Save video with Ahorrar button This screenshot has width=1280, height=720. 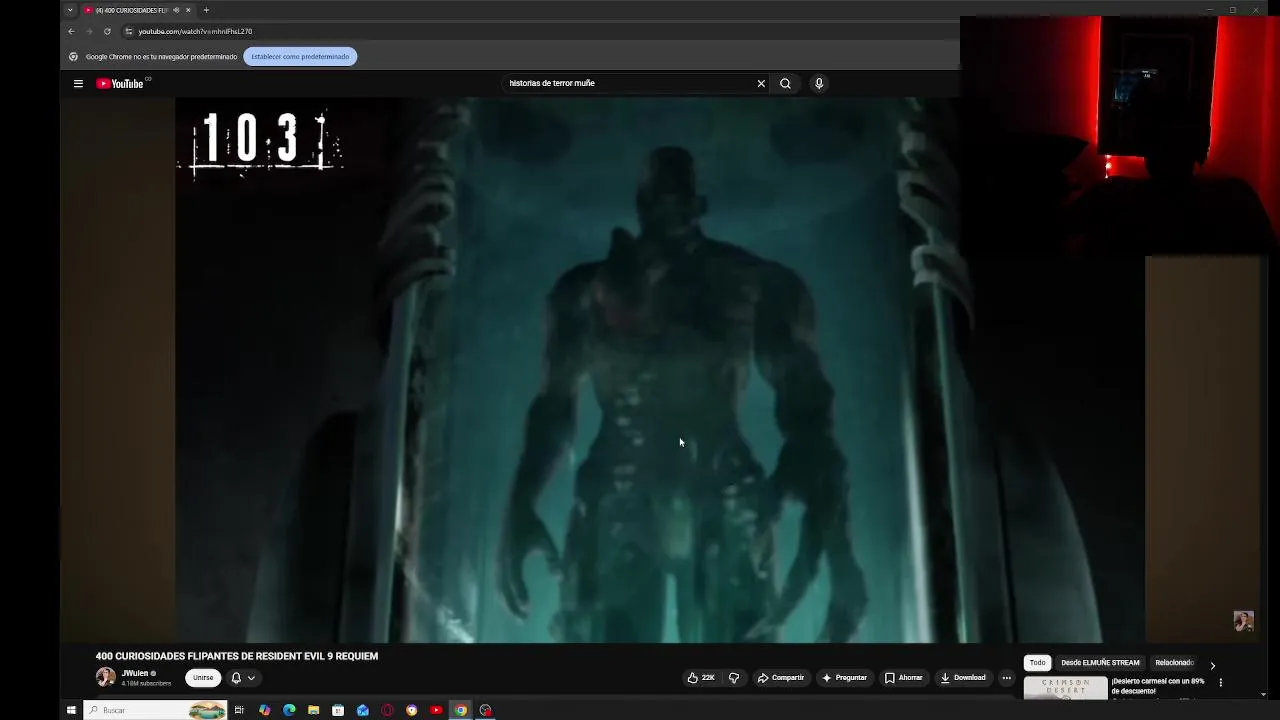pyautogui.click(x=904, y=678)
